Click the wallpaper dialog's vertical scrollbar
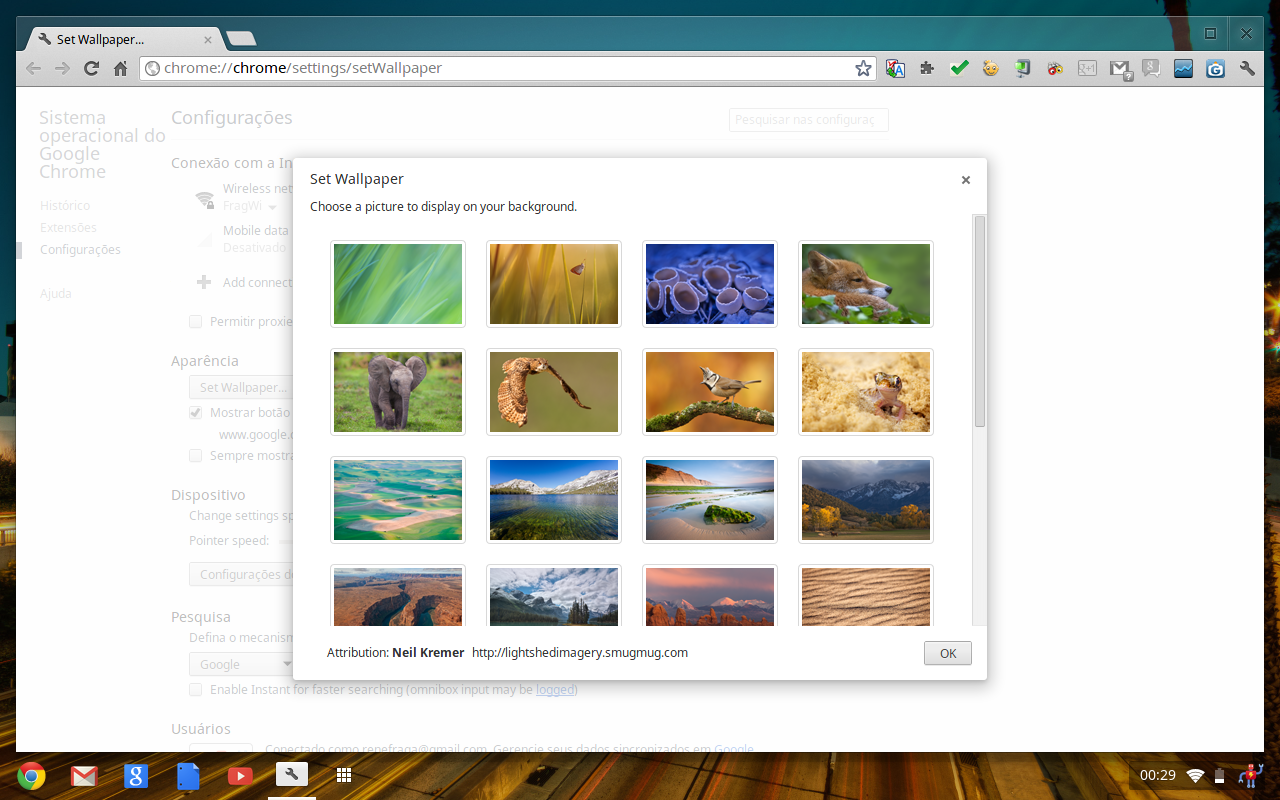 tap(980, 320)
